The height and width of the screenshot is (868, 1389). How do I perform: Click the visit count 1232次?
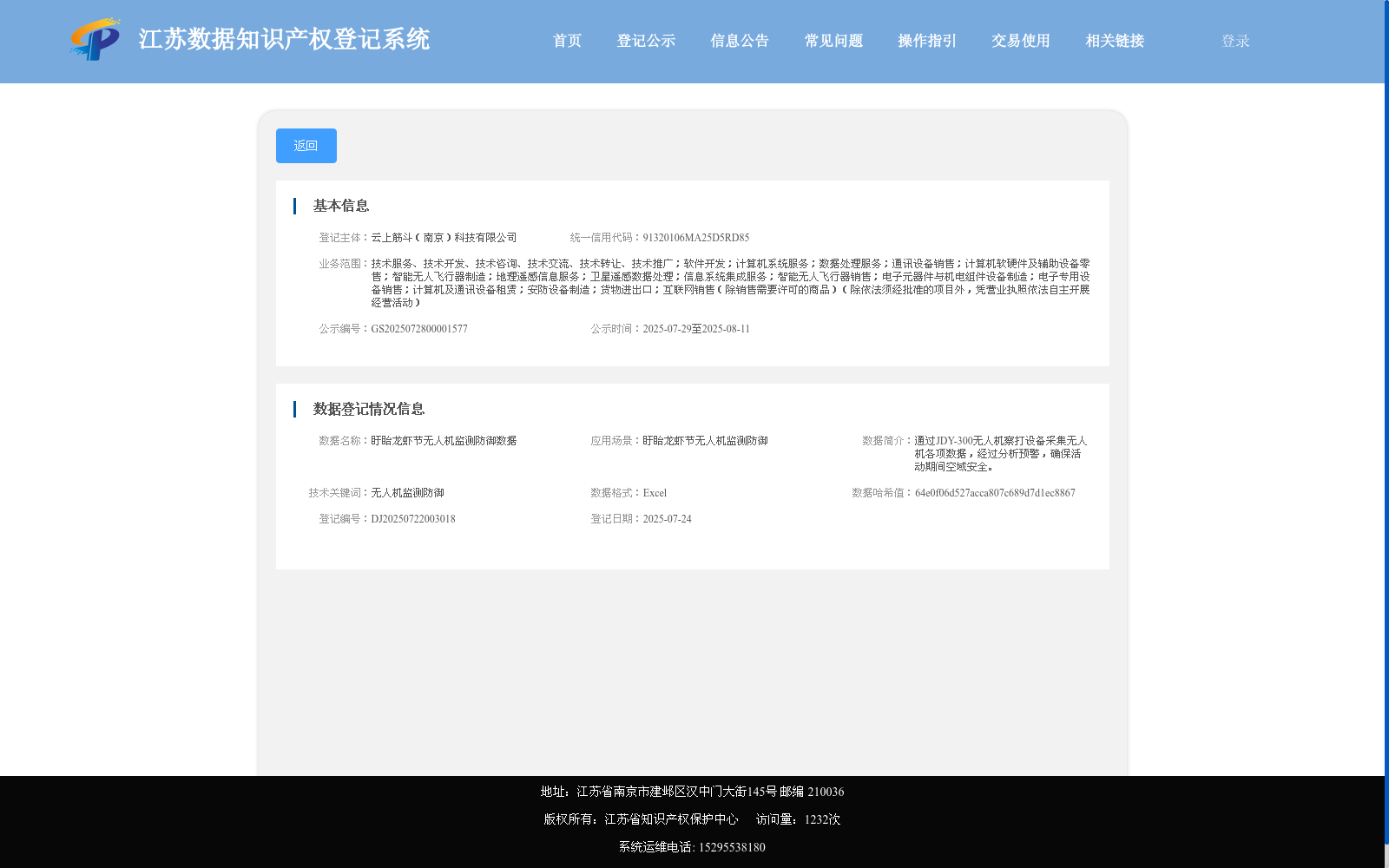coord(822,819)
